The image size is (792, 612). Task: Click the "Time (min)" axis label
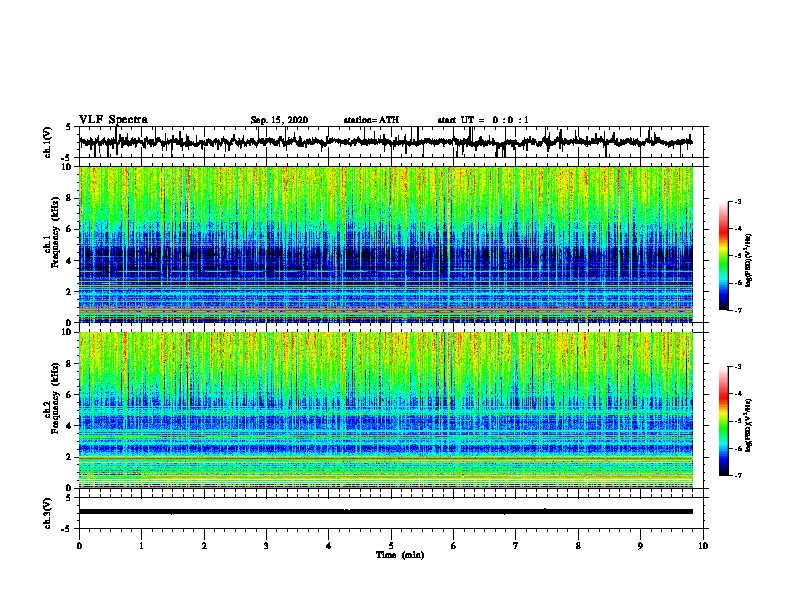(400, 555)
